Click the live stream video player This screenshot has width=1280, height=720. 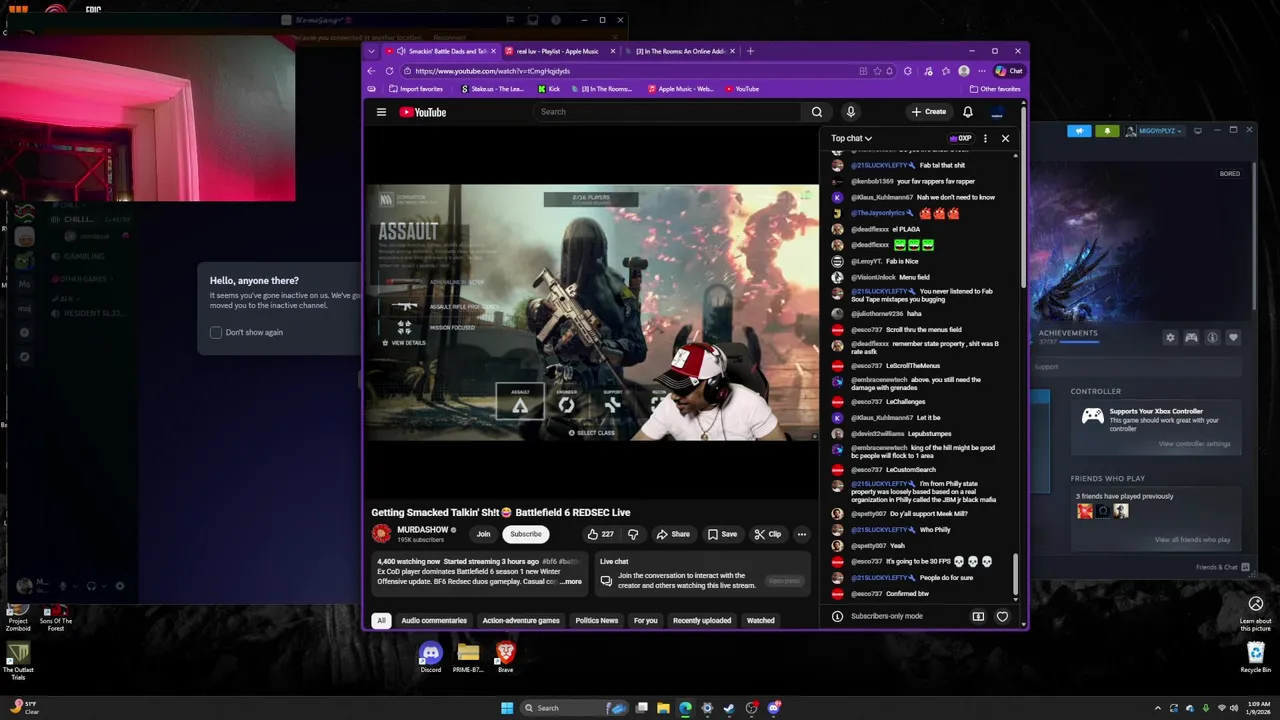[x=593, y=313]
